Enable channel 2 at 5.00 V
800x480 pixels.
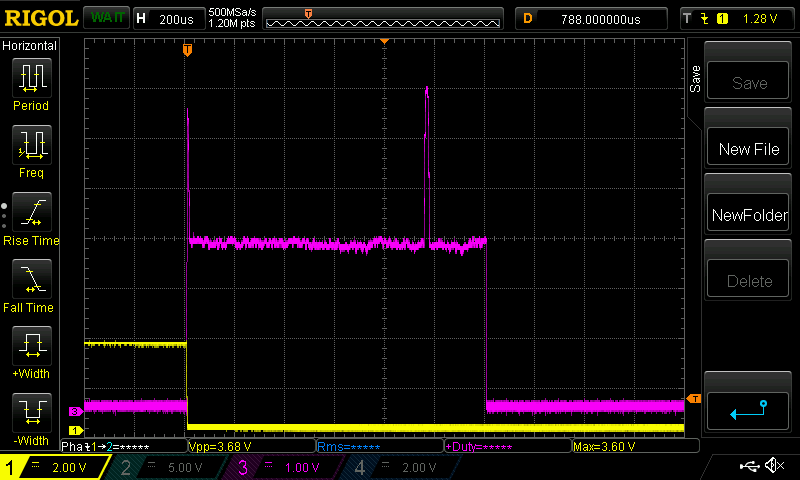pyautogui.click(x=167, y=467)
